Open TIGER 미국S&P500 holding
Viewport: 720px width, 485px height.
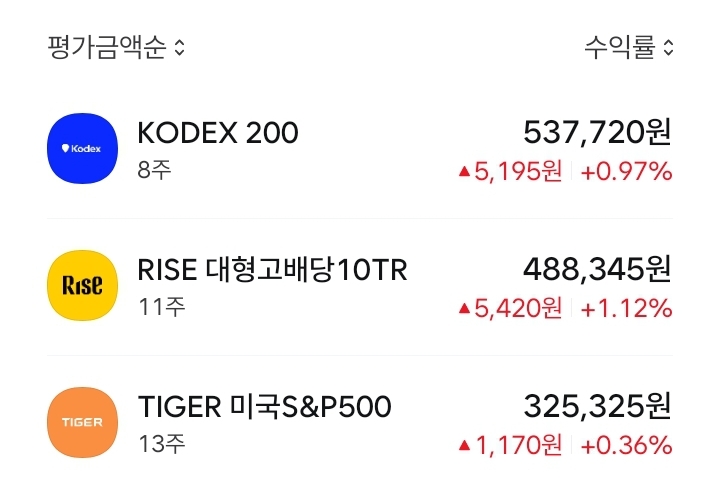264,407
